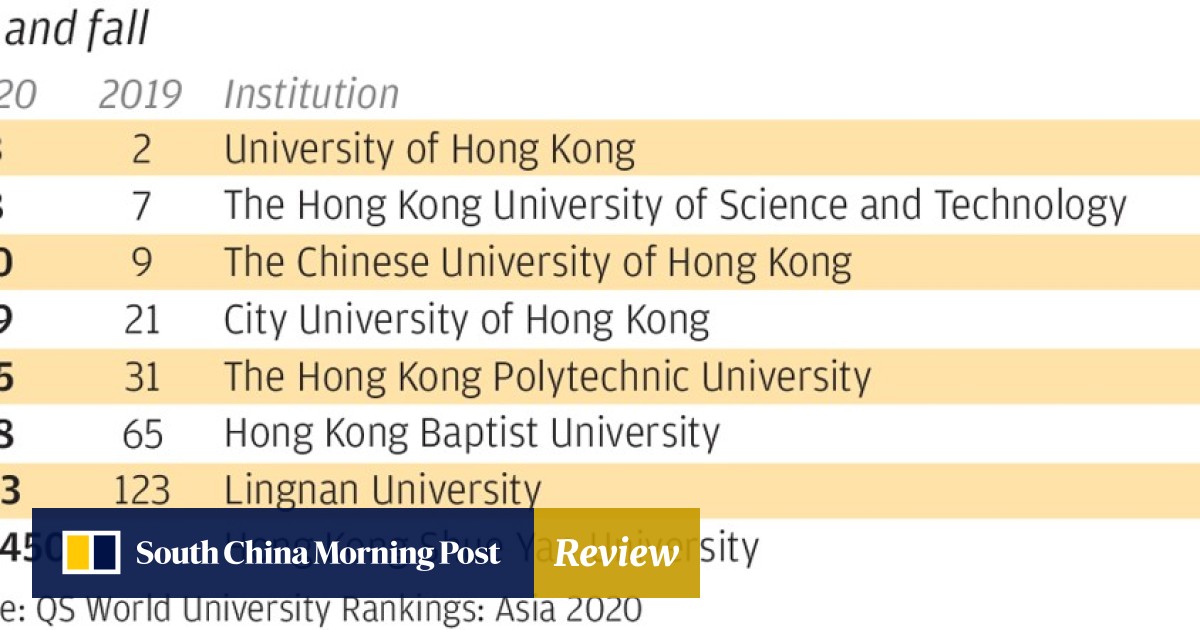Click City University of Hong Kong entry
This screenshot has width=1200, height=630.
(466, 320)
